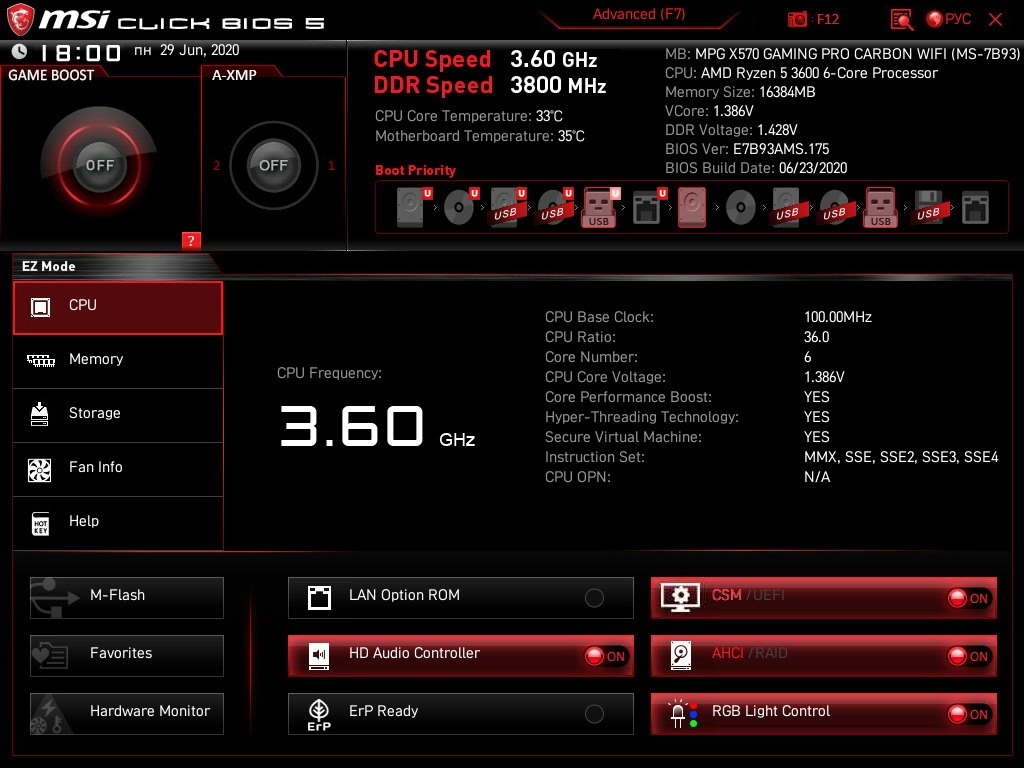Select A-XMP profile 2

coord(216,166)
